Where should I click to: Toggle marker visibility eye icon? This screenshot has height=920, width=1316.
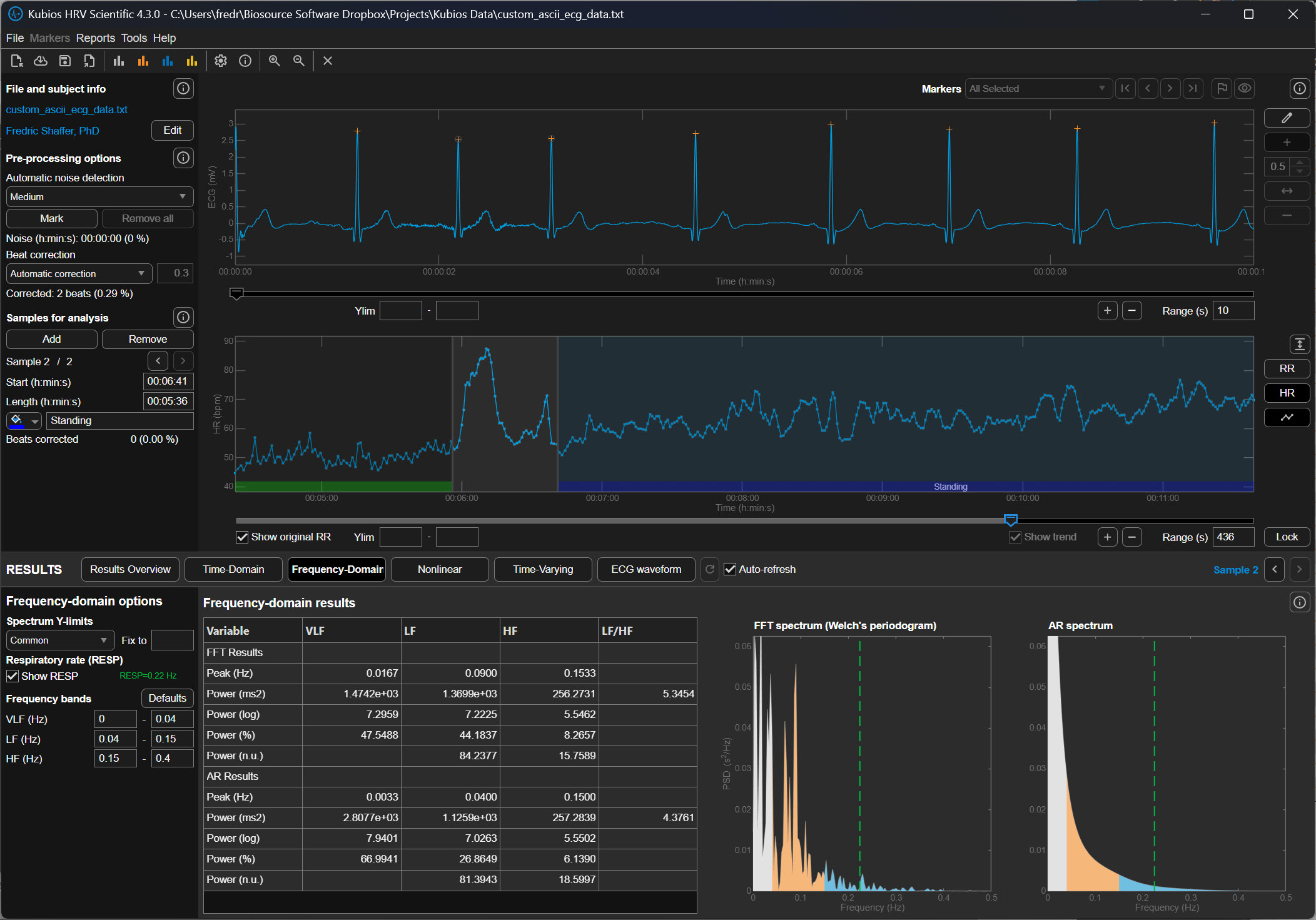click(x=1245, y=88)
